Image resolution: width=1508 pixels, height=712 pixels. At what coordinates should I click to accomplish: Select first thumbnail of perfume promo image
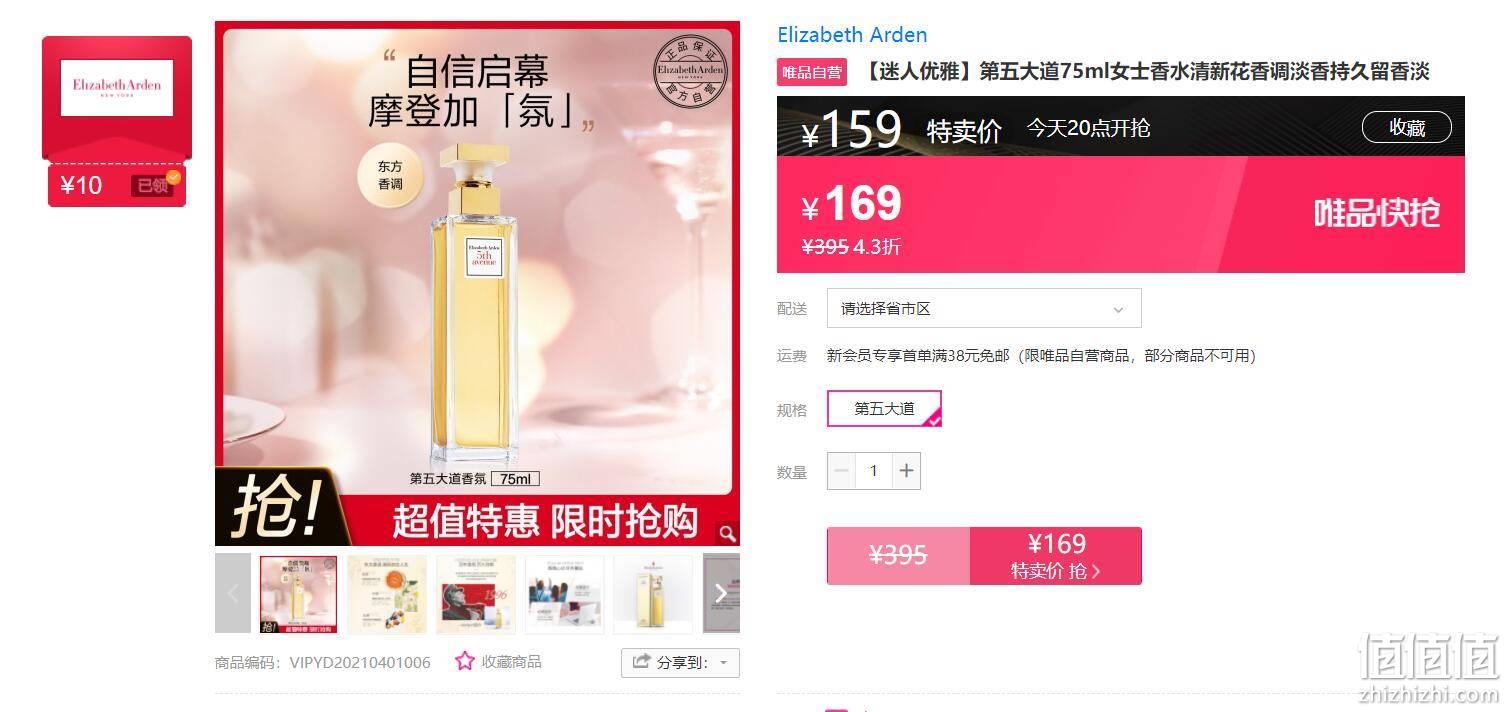coord(298,594)
